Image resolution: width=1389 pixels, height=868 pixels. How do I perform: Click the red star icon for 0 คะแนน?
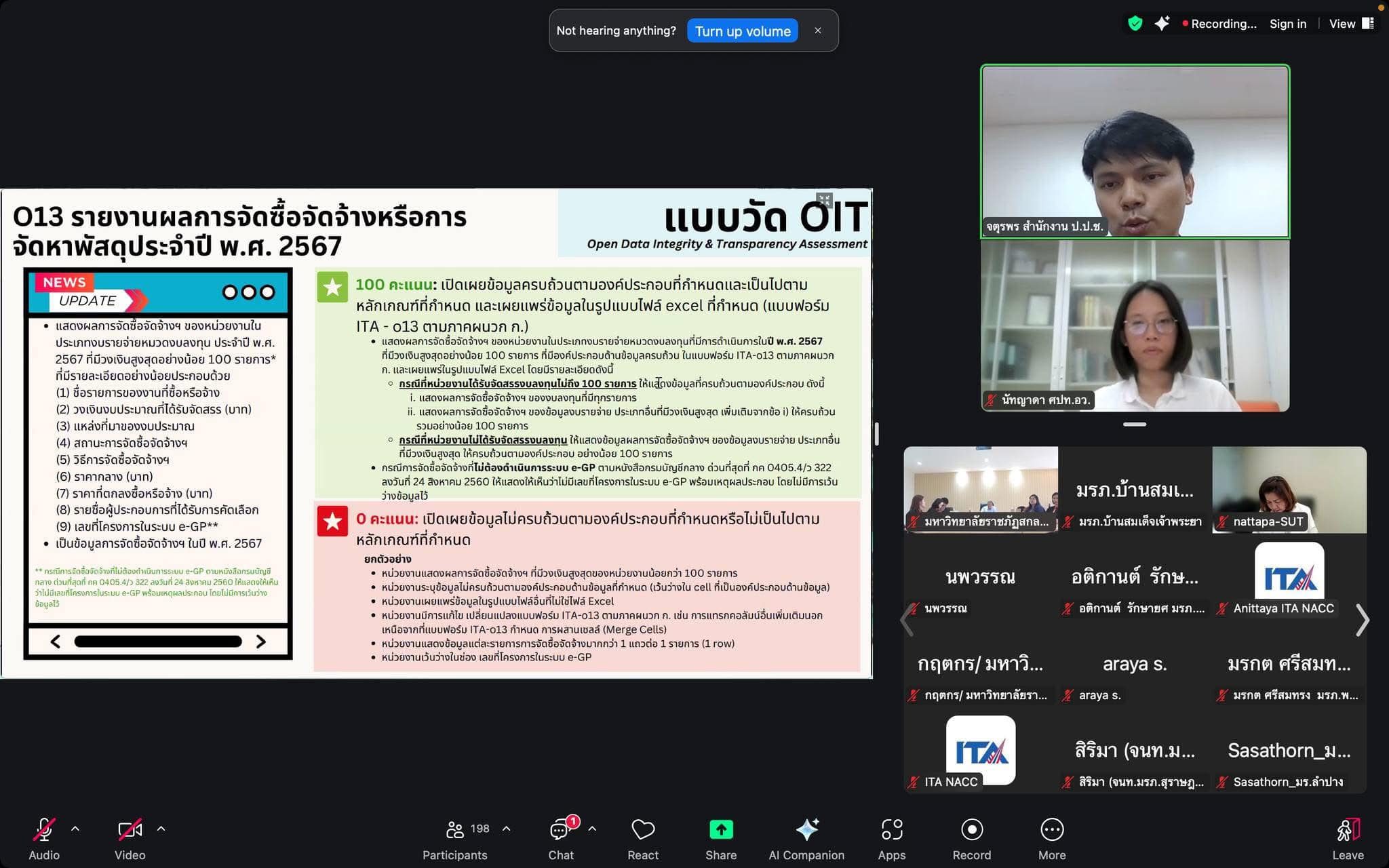(332, 521)
